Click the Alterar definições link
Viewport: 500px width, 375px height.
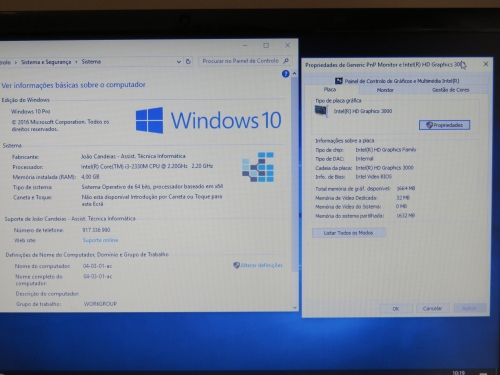[x=262, y=265]
